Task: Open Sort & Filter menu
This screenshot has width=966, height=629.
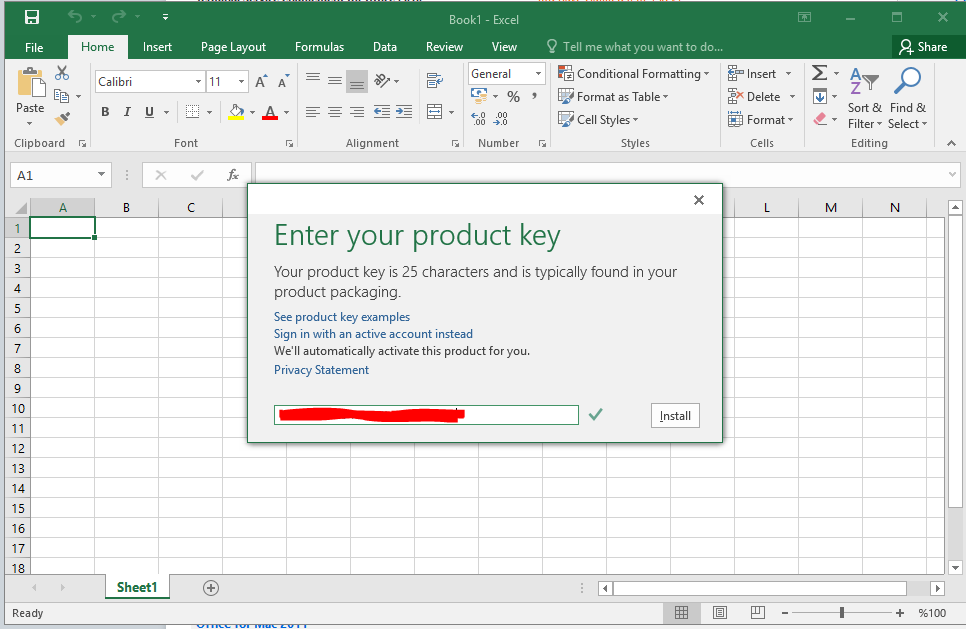Action: (864, 99)
